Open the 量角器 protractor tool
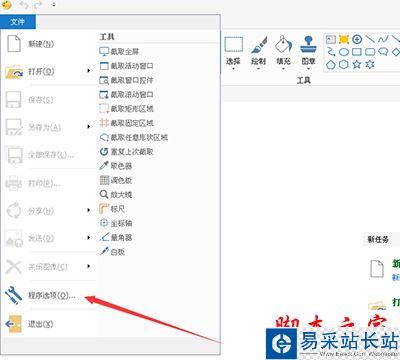 116,237
